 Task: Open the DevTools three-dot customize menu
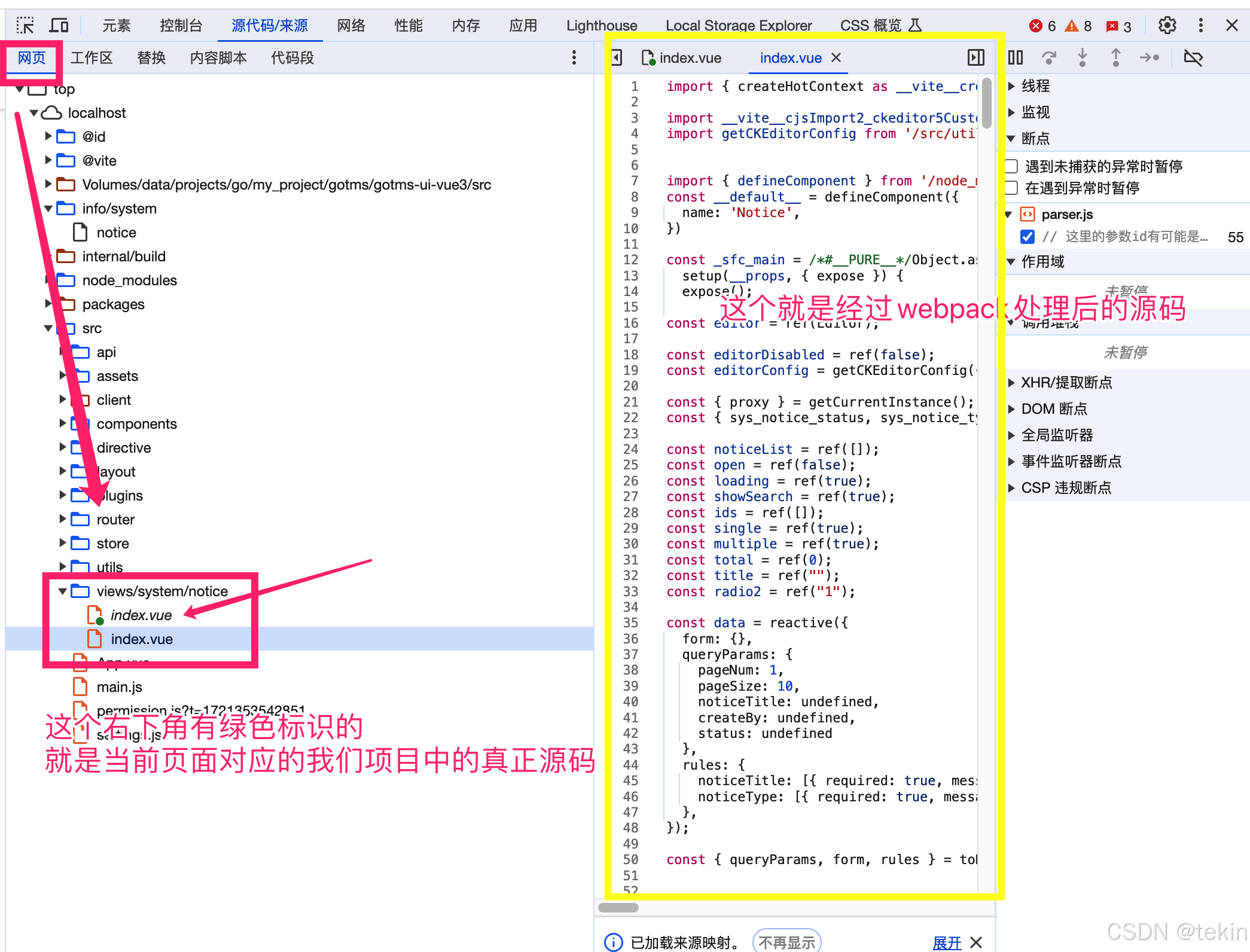(1200, 25)
